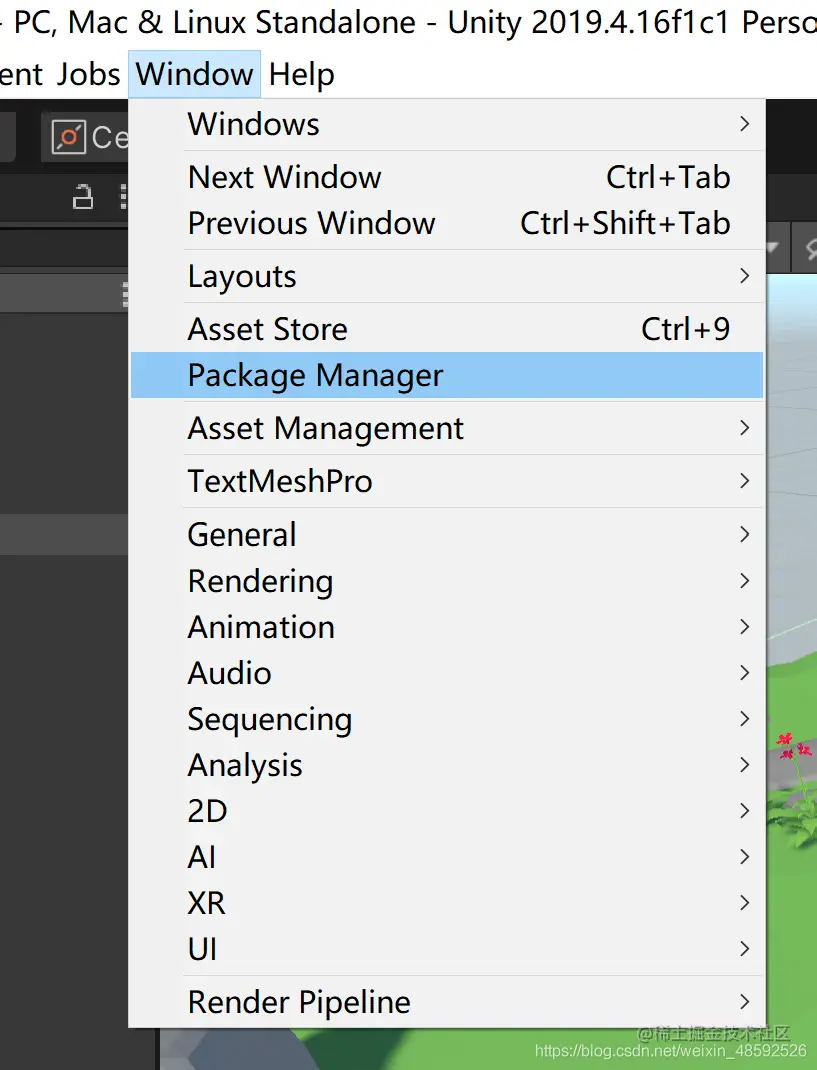Open the Window menu in menu bar
This screenshot has height=1070, width=817.
click(195, 74)
